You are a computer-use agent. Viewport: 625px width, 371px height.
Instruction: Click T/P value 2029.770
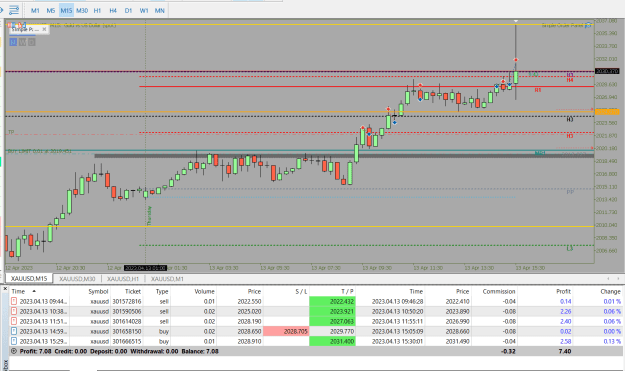coord(342,331)
